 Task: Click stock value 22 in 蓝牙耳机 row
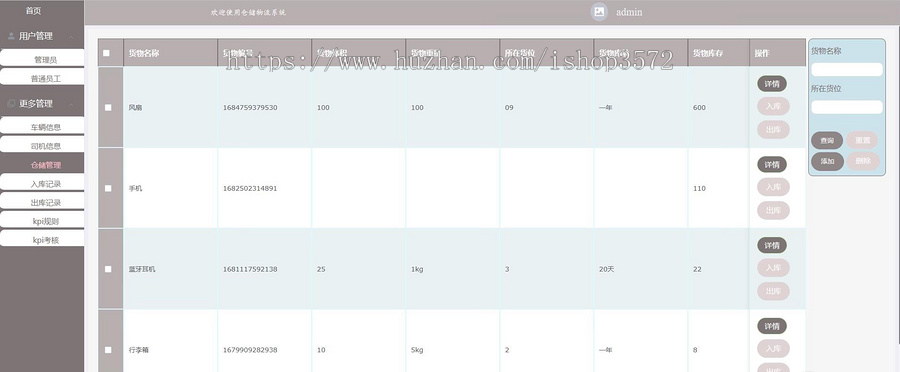point(697,269)
